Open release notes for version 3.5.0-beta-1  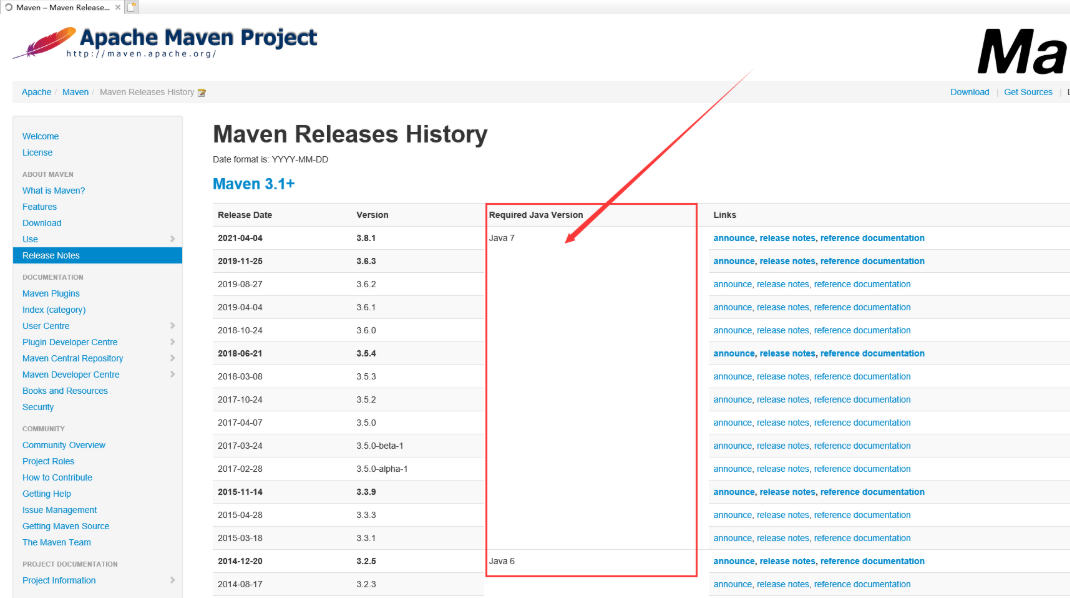[783, 446]
